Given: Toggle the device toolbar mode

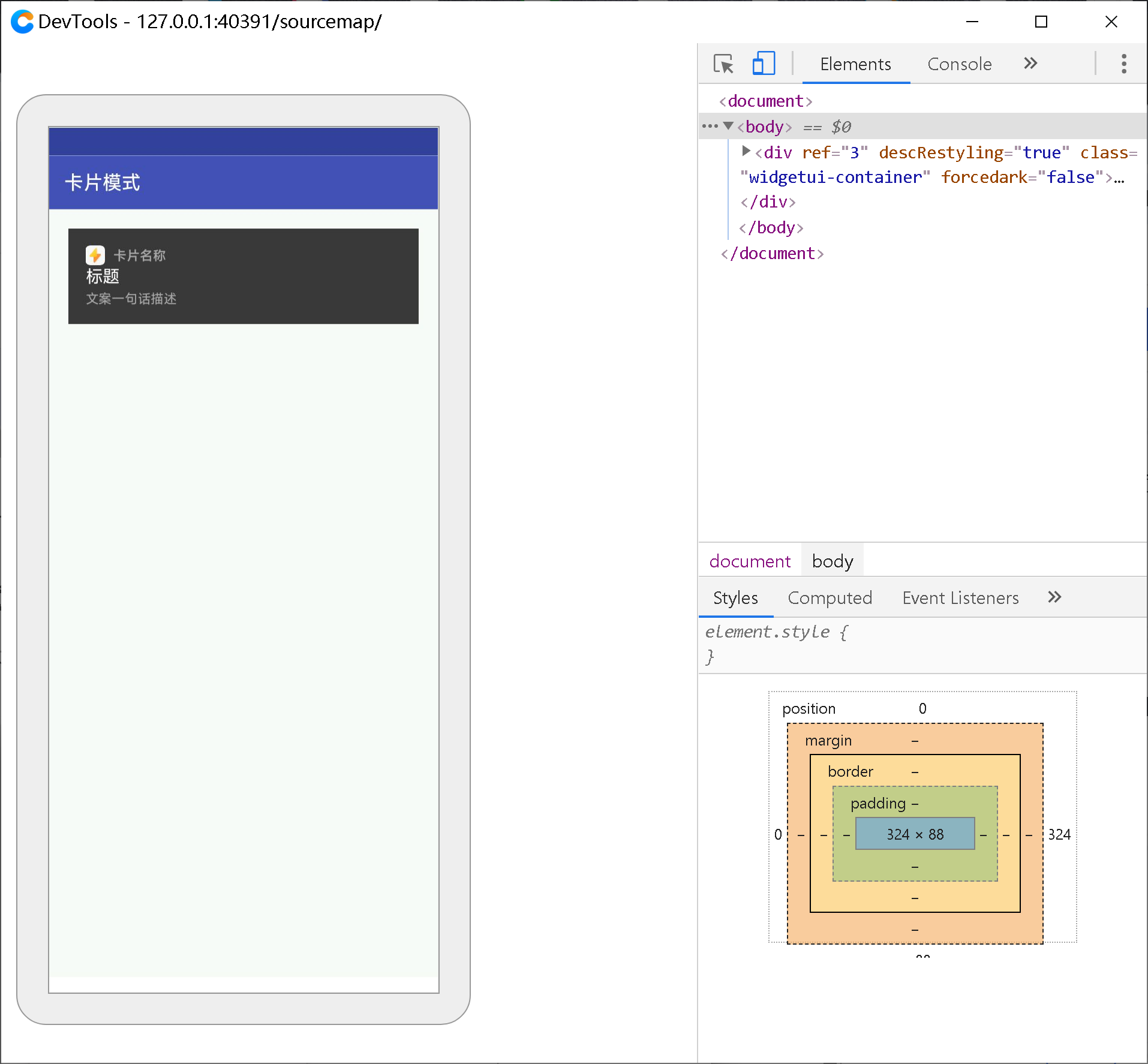Looking at the screenshot, I should point(763,64).
